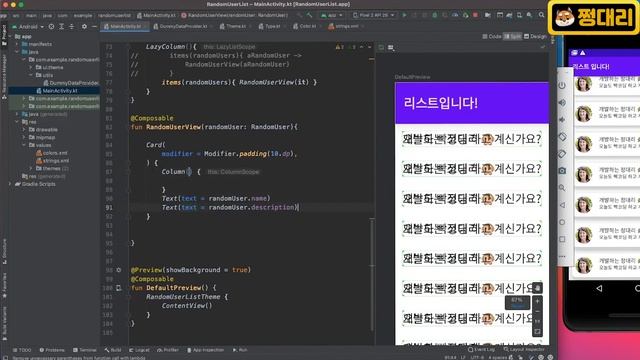Open the Pixel device selector dropdown
The width and height of the screenshot is (640, 360).
pos(373,15)
